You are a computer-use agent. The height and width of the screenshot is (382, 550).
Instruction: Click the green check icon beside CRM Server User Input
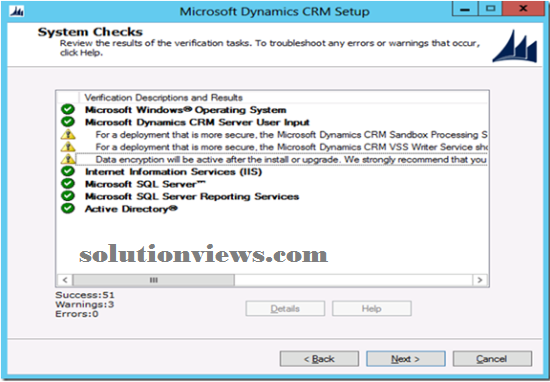tap(68, 122)
